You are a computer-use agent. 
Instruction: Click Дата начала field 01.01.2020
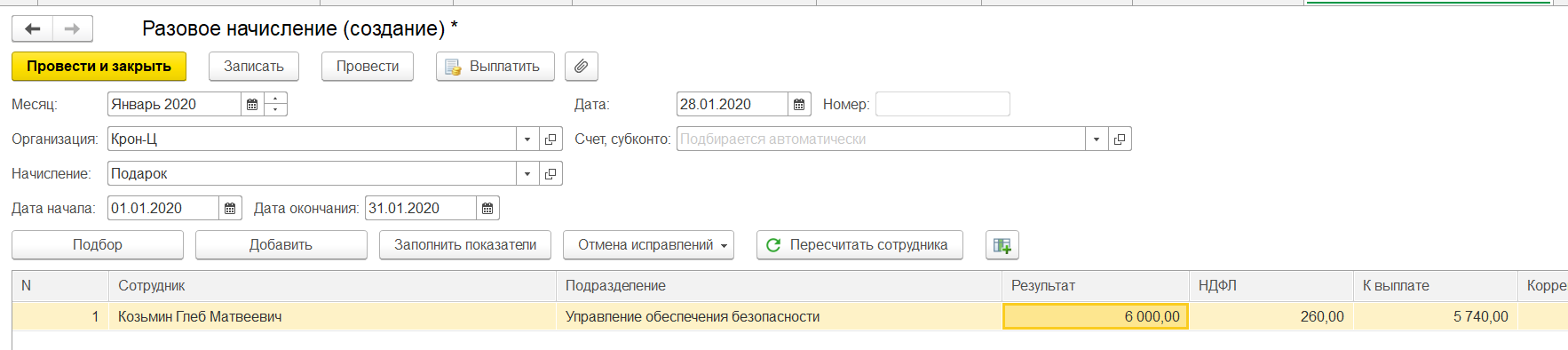[163, 209]
